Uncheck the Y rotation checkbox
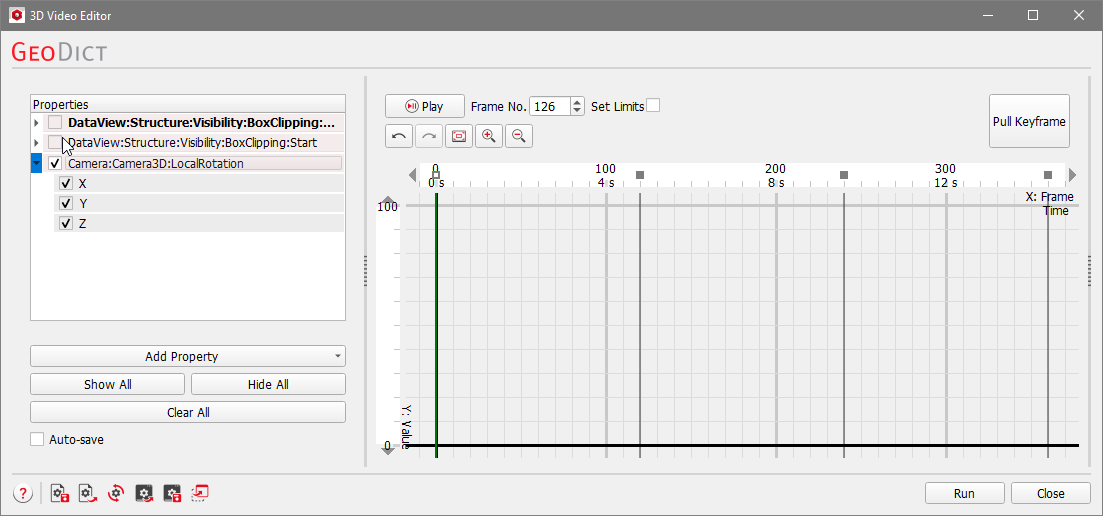The width and height of the screenshot is (1103, 516). 66,204
